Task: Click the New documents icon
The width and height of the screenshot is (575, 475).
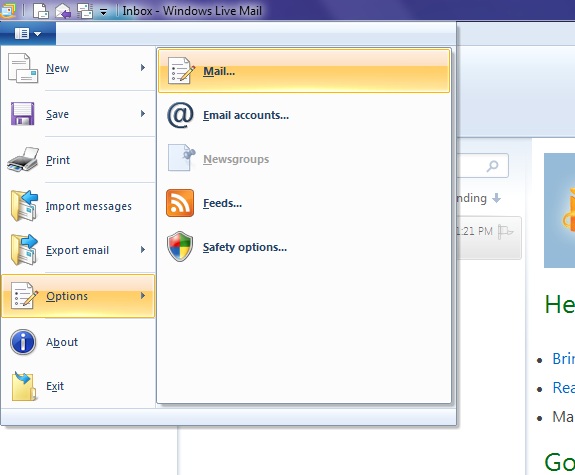Action: point(23,68)
